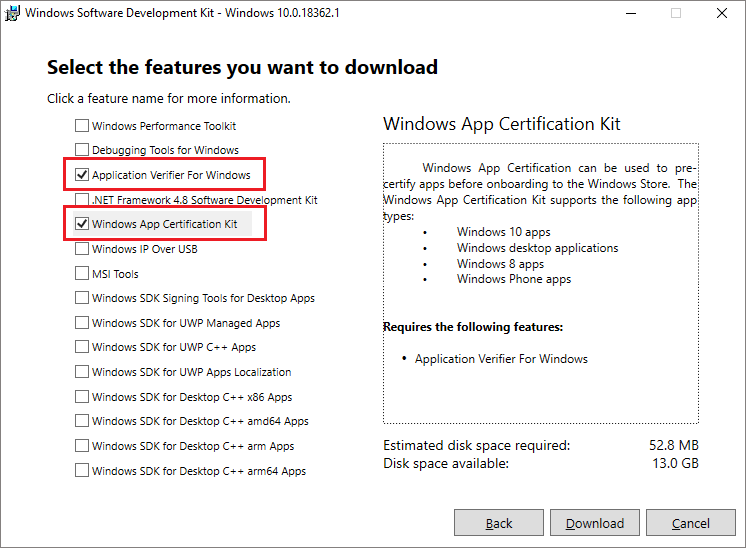This screenshot has width=746, height=548.
Task: Enable Windows SDK for Desktop C++ amd64 Apps checkbox
Action: click(x=82, y=421)
